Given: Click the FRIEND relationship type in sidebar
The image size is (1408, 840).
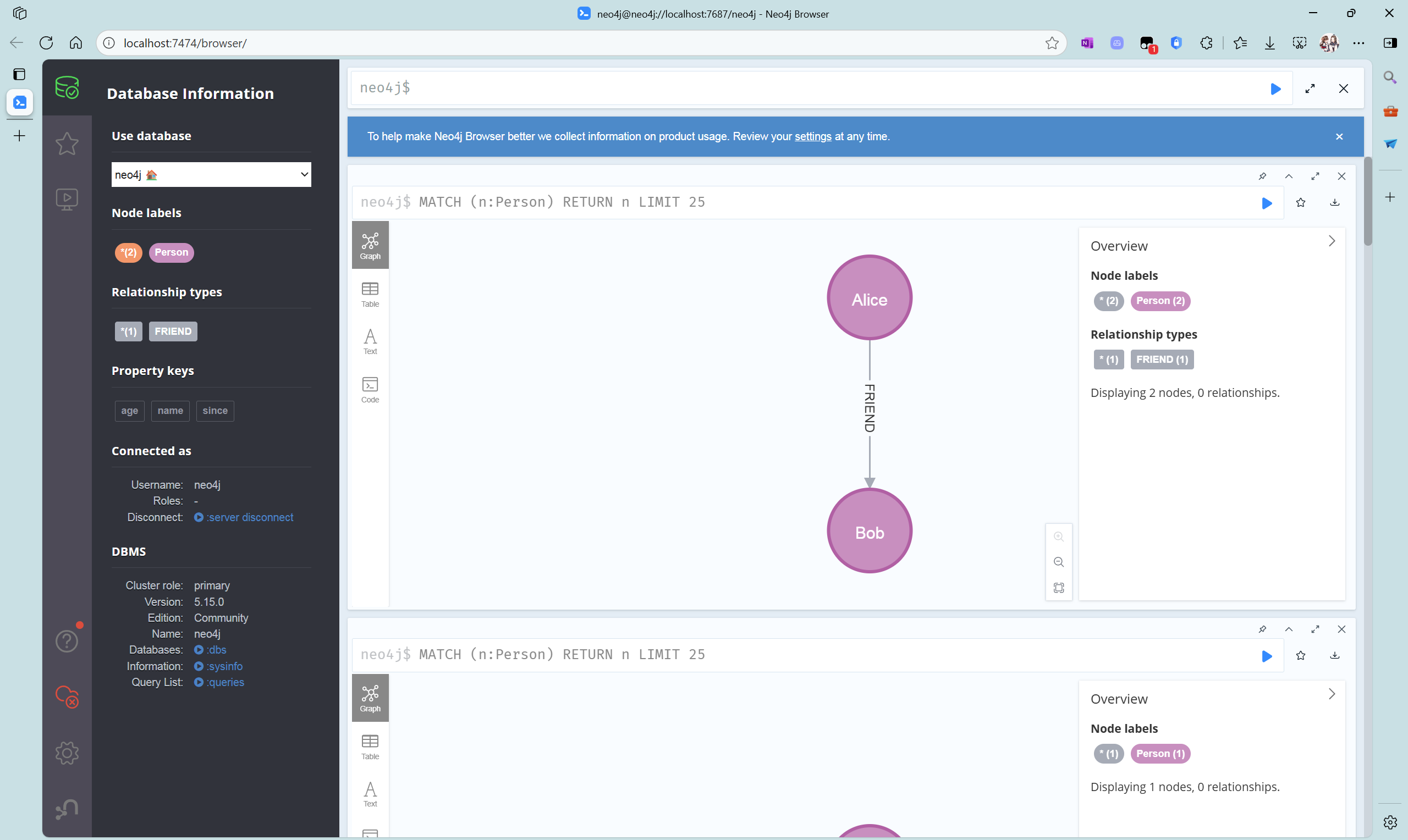Looking at the screenshot, I should pyautogui.click(x=173, y=331).
